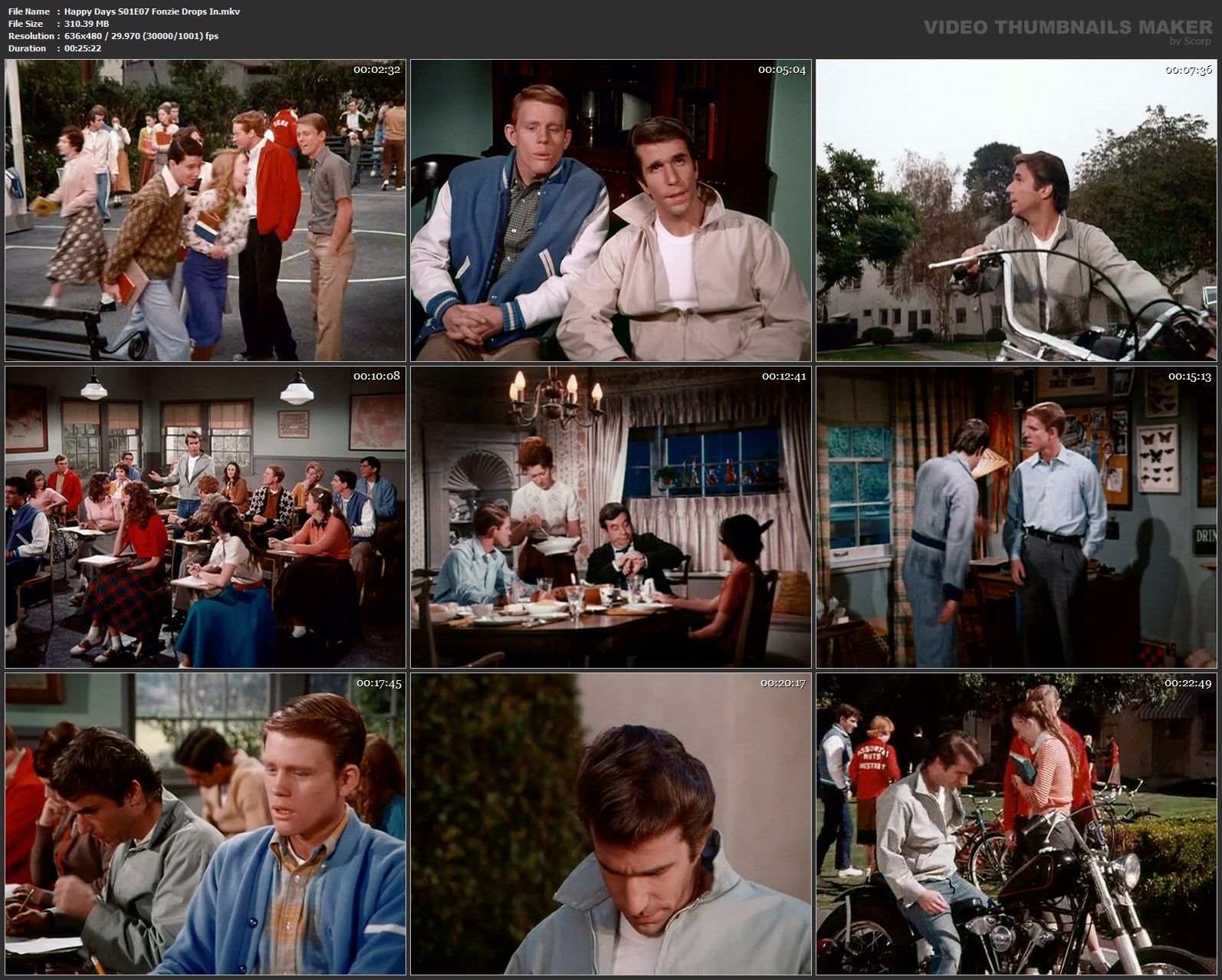Viewport: 1222px width, 980px height.
Task: Click the 'Resolution' label
Action: (31, 36)
